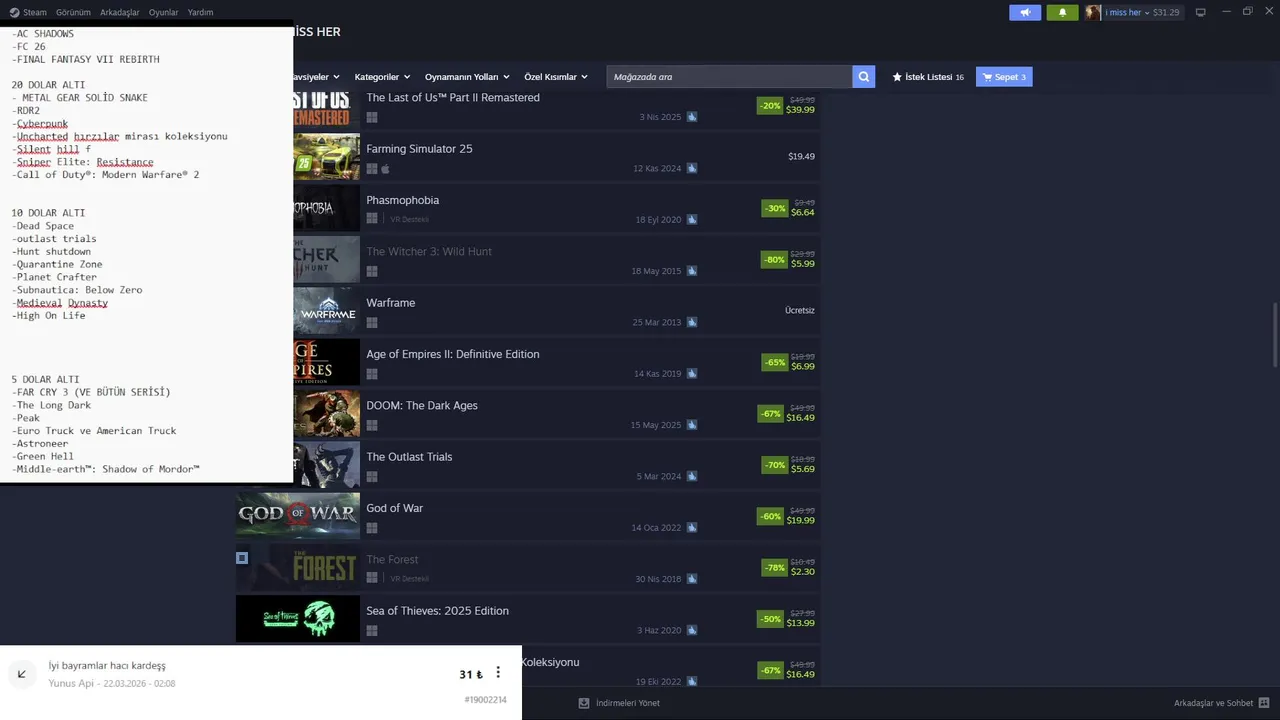Click review thumbs-up icon on Phasmophobia row
Screen dimensions: 1280x720
[692, 220]
